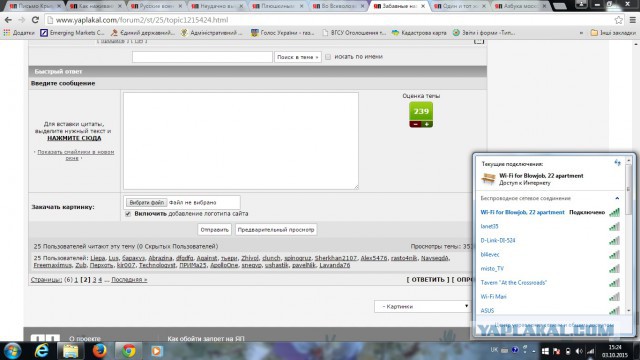
Task: Select the Wi-Fi Mari network
Action: (x=550, y=297)
